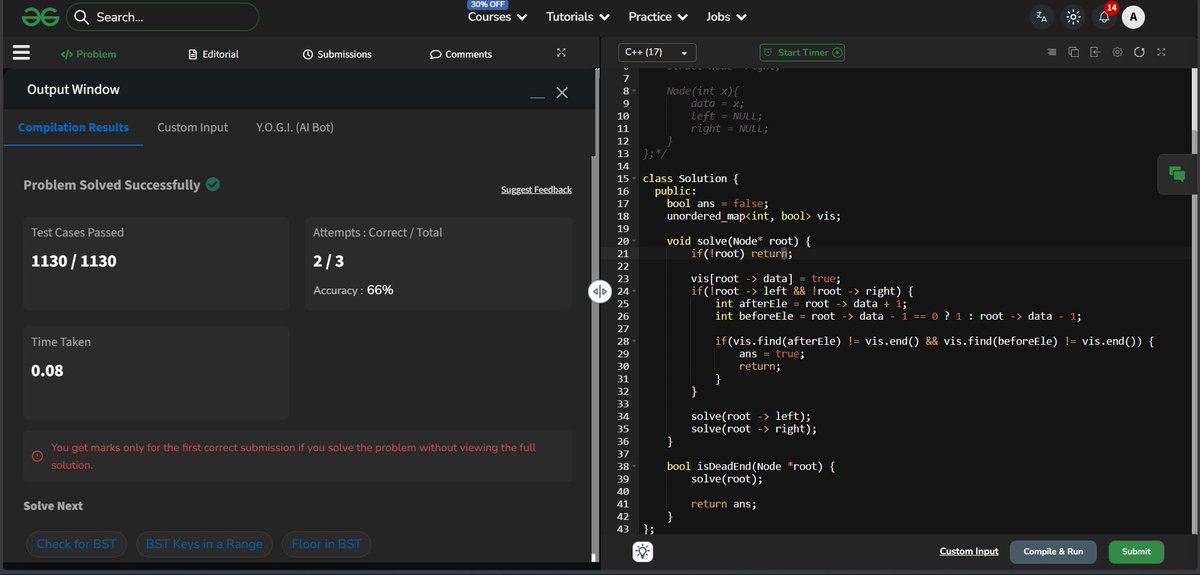
Task: Click the '30% OFF' badge
Action: [x=486, y=4]
